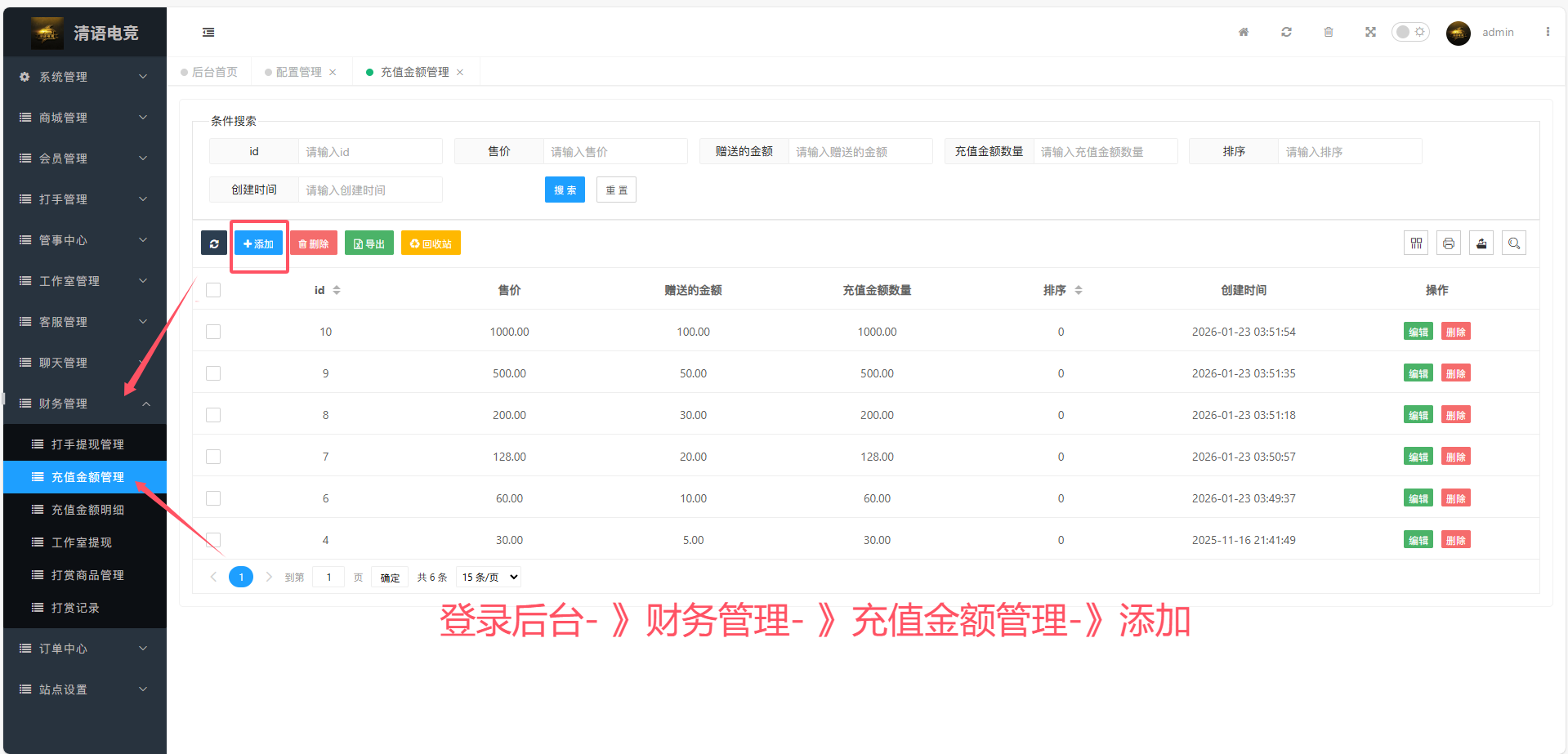Image resolution: width=1568 pixels, height=754 pixels.
Task: Click the 售价 search input field
Action: [x=614, y=152]
